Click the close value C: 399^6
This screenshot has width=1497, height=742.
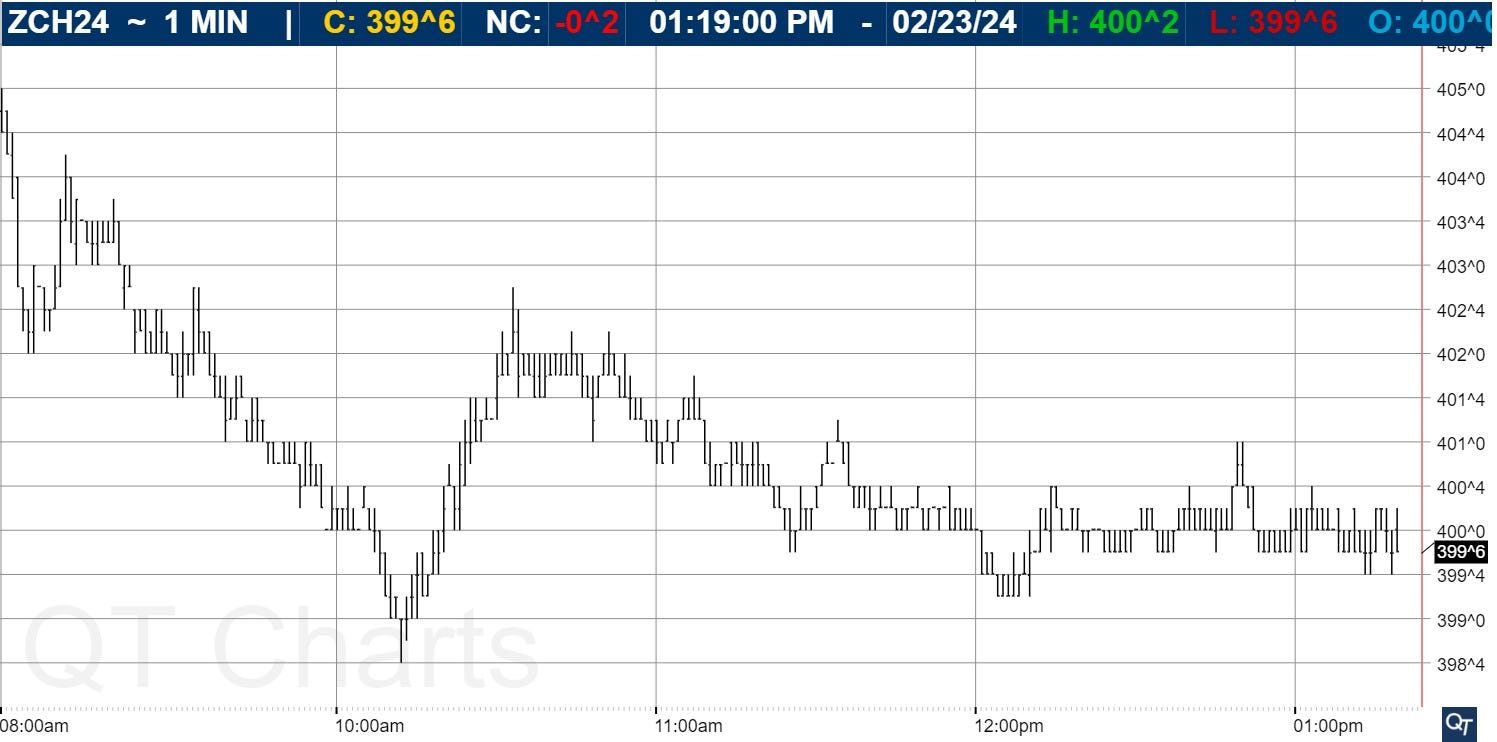388,23
